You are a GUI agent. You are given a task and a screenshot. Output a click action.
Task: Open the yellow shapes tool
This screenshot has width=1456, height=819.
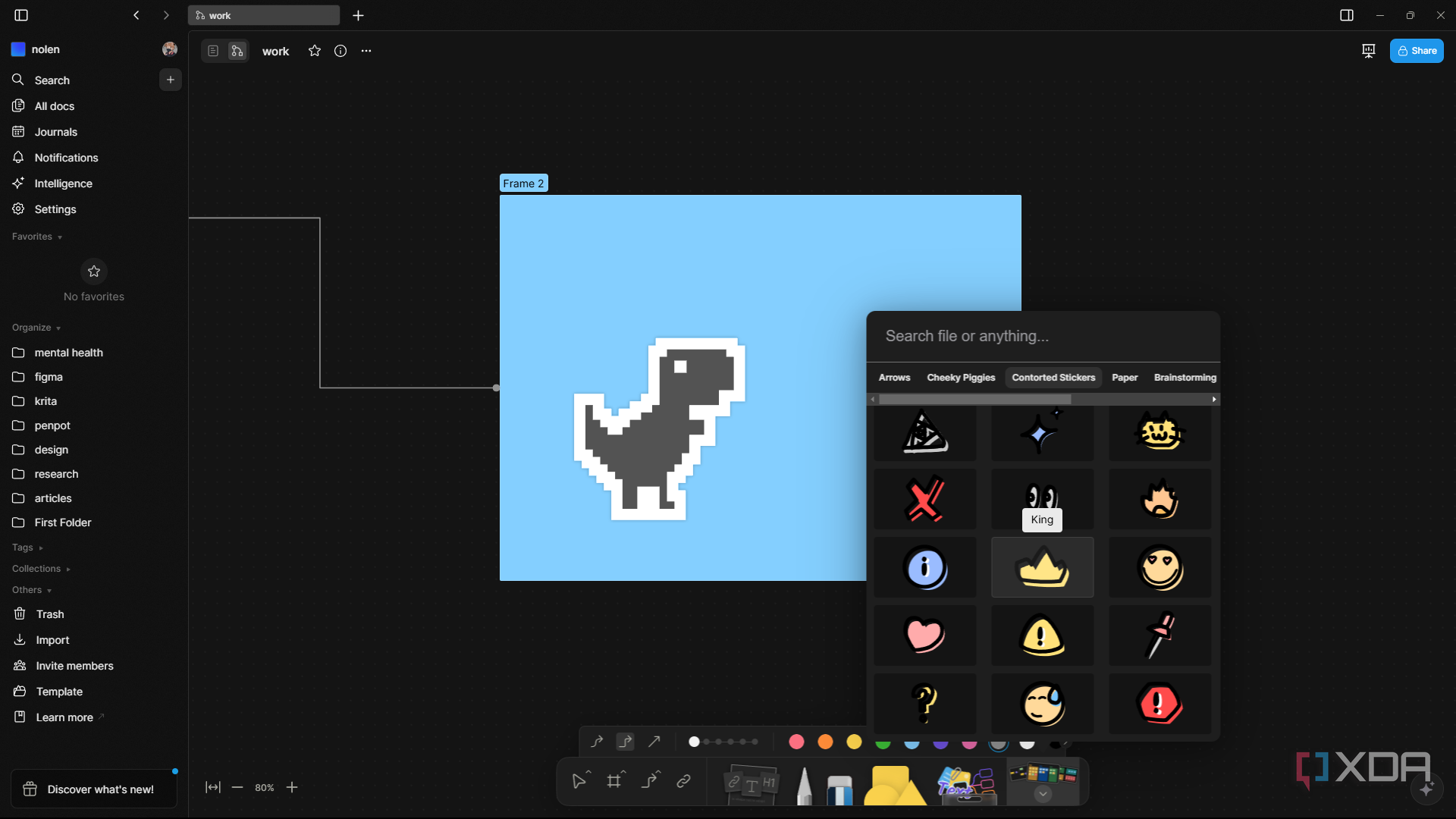(894, 785)
